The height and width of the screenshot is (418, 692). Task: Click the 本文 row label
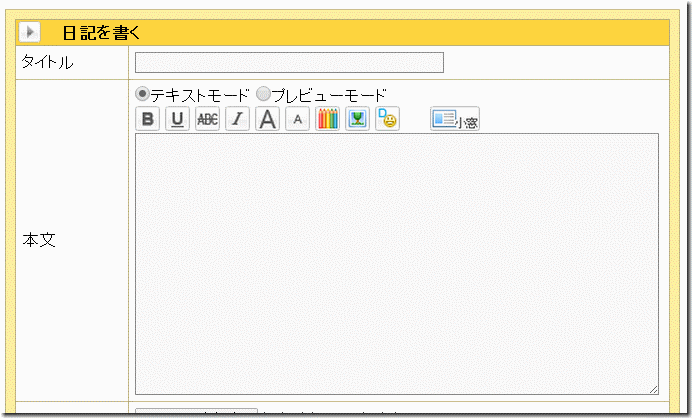tap(39, 240)
